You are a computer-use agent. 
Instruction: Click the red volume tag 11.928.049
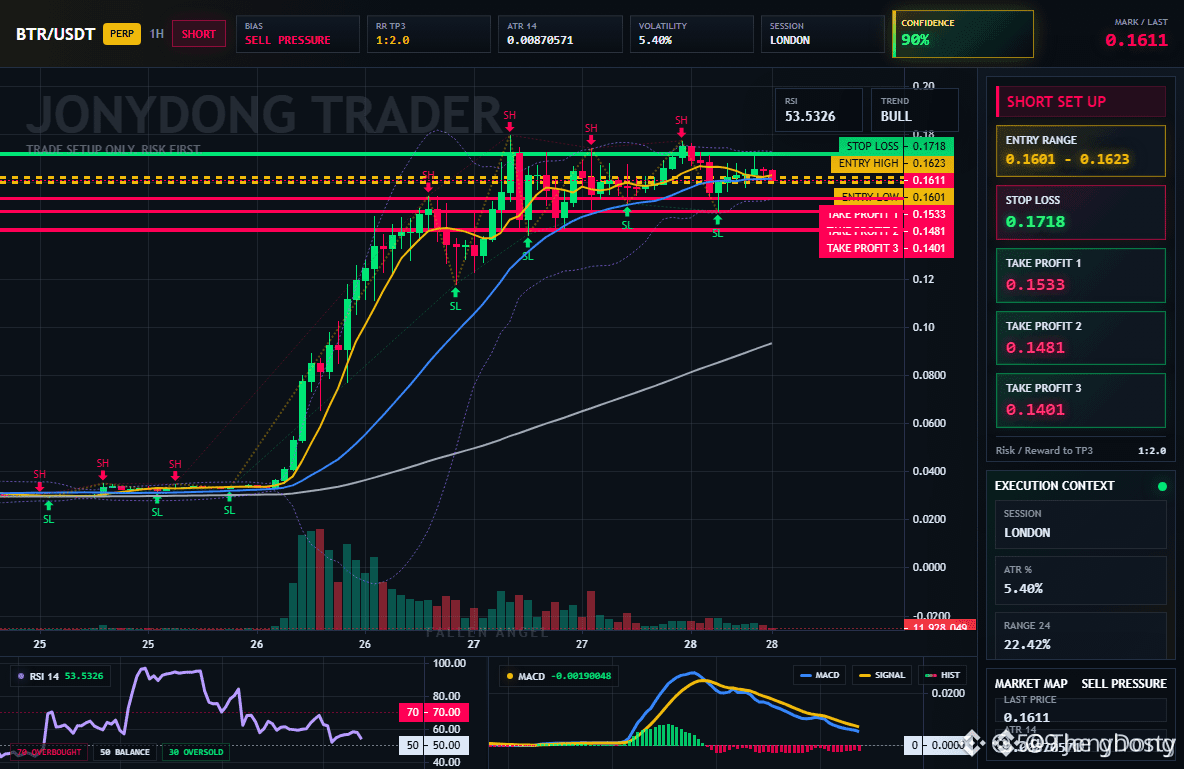pyautogui.click(x=939, y=625)
